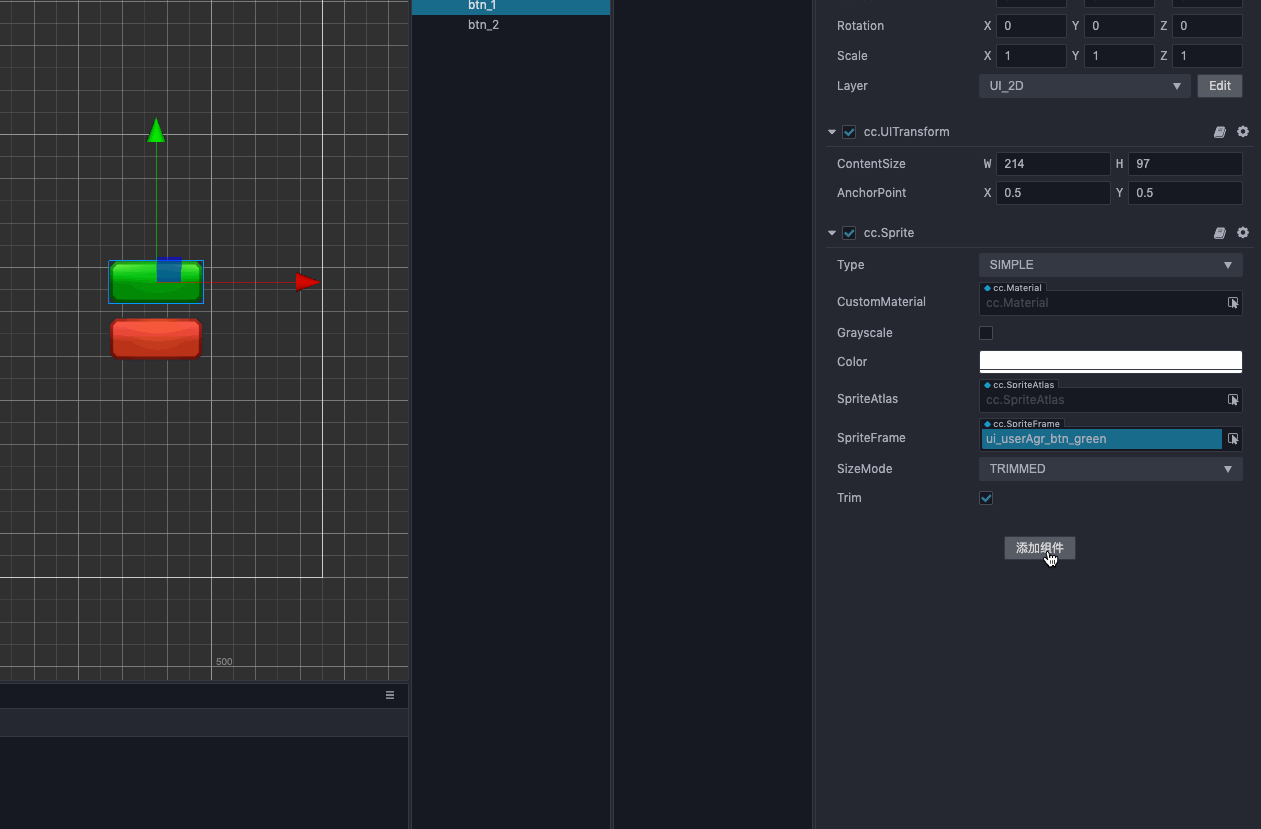Open the Type SIMPLE dropdown
This screenshot has height=829, width=1261.
[1110, 265]
